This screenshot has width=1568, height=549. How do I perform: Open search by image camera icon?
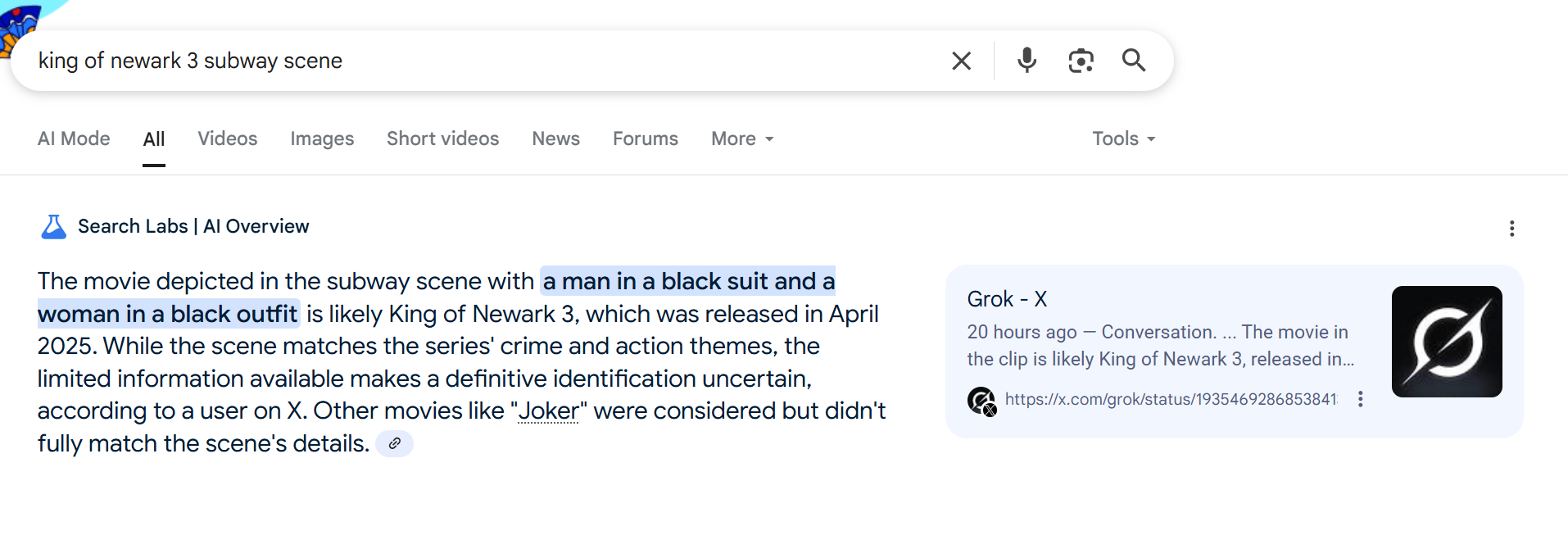[1081, 61]
